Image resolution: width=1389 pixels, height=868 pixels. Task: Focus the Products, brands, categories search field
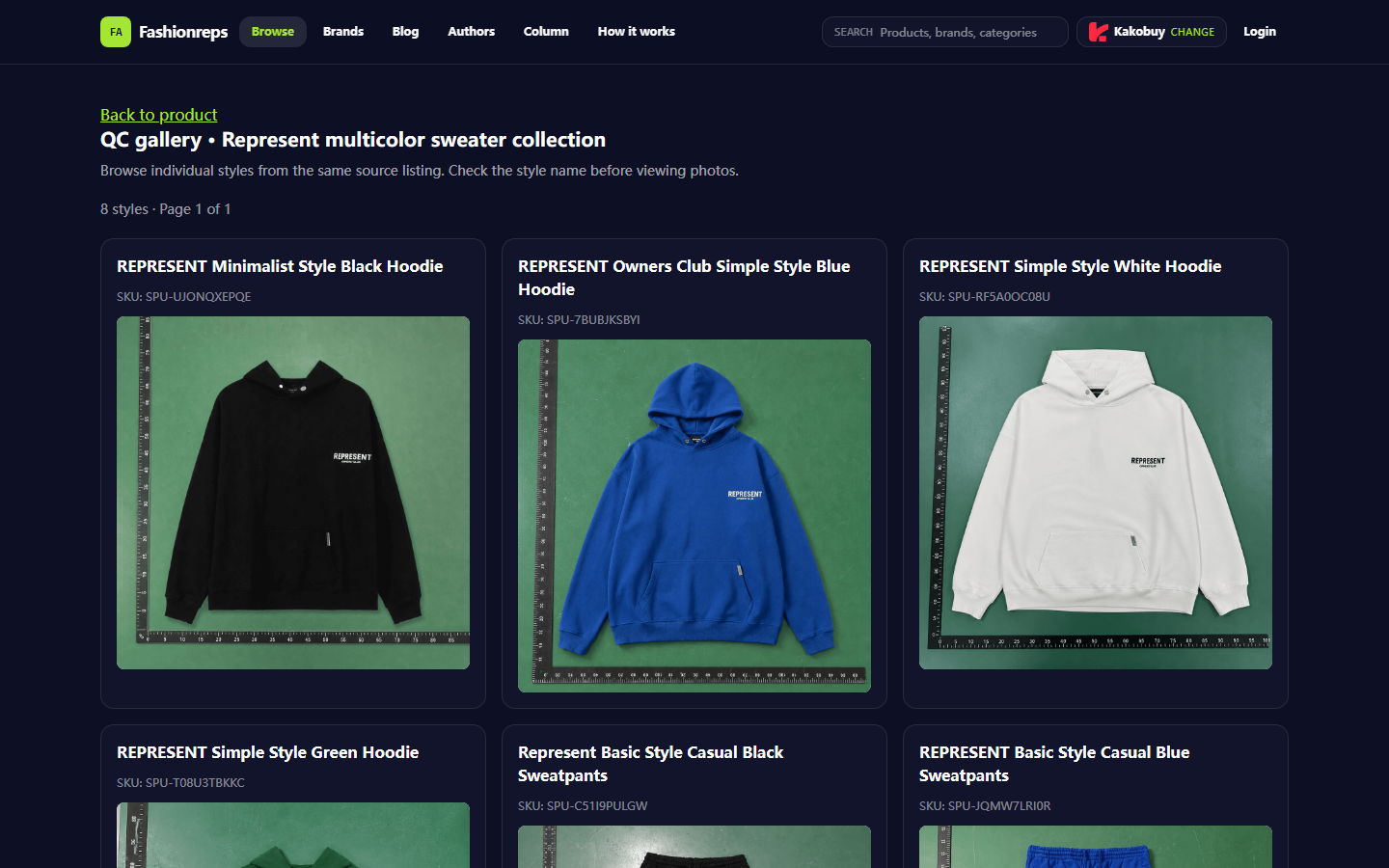pyautogui.click(x=945, y=32)
